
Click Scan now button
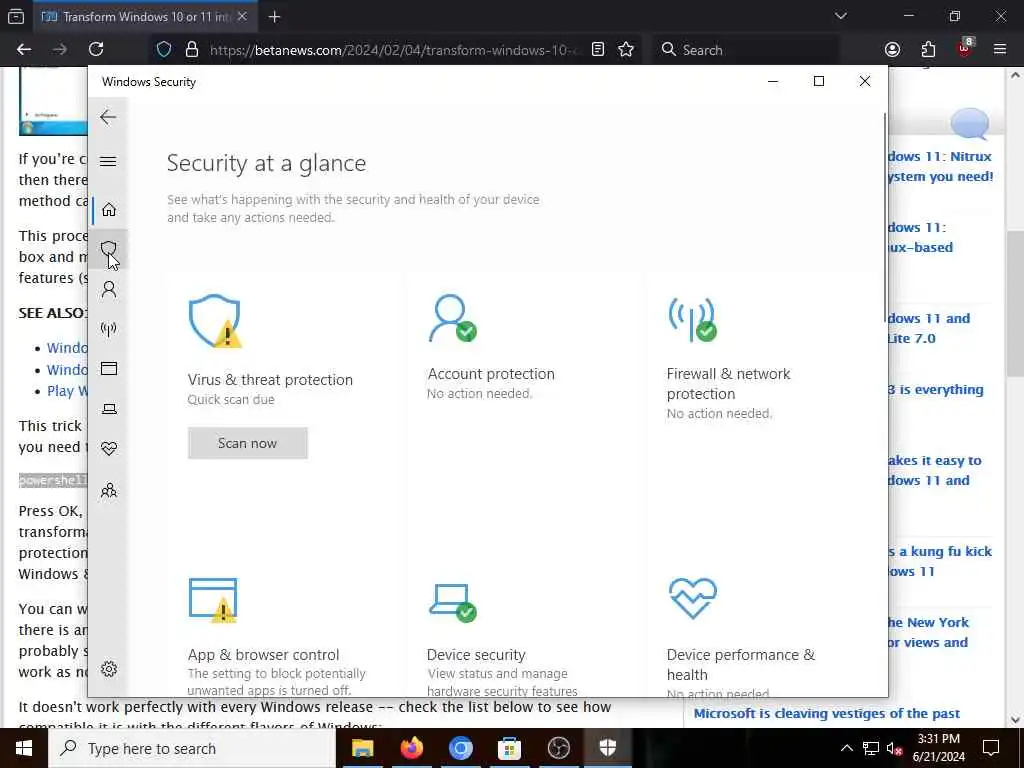(x=248, y=443)
